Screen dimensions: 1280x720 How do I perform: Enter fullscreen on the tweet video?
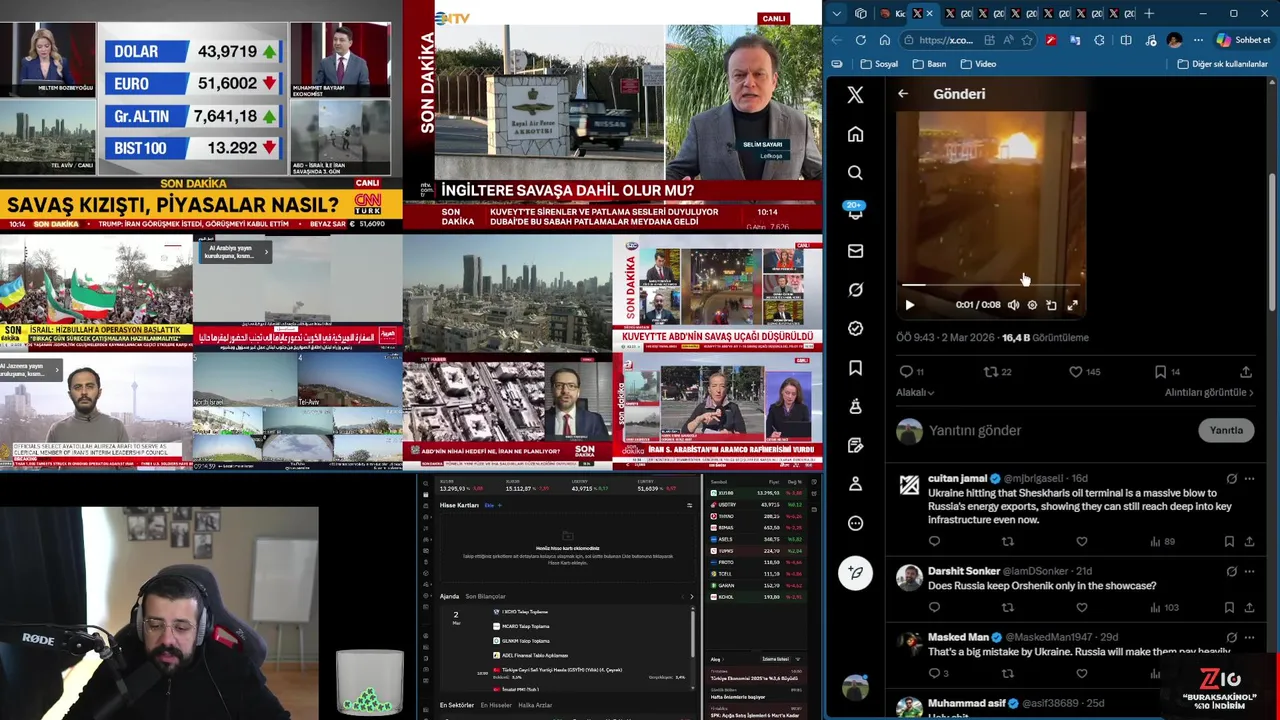(x=1072, y=305)
